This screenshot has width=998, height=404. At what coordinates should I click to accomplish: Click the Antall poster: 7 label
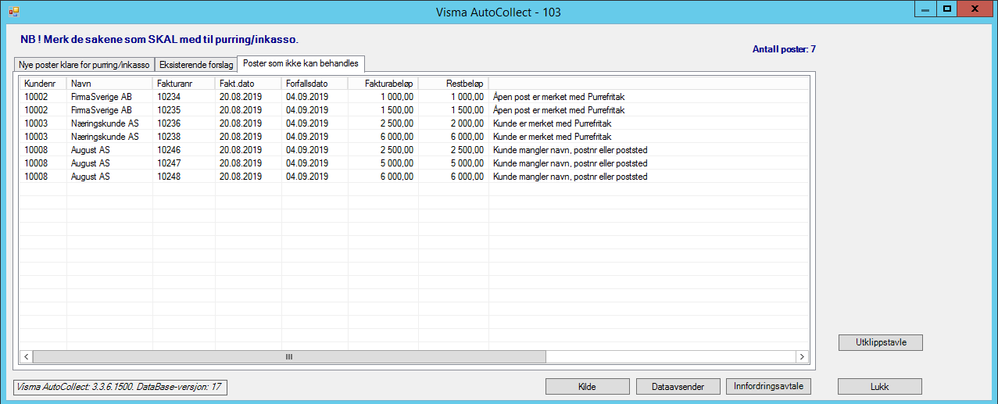coord(784,49)
